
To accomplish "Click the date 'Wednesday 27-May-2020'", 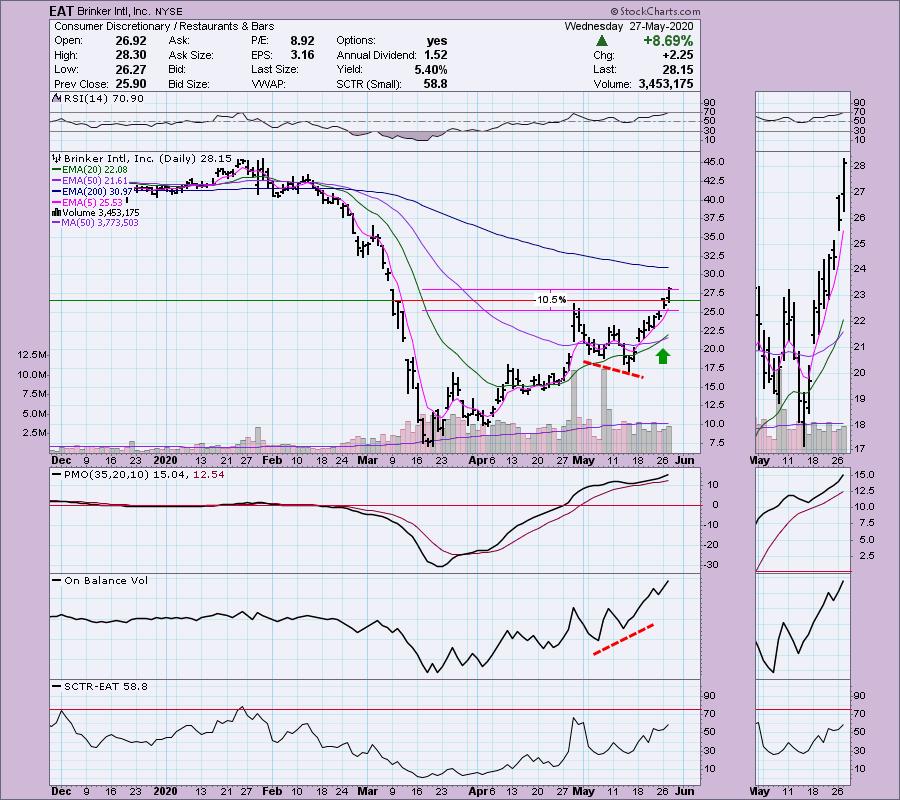I will click(629, 26).
